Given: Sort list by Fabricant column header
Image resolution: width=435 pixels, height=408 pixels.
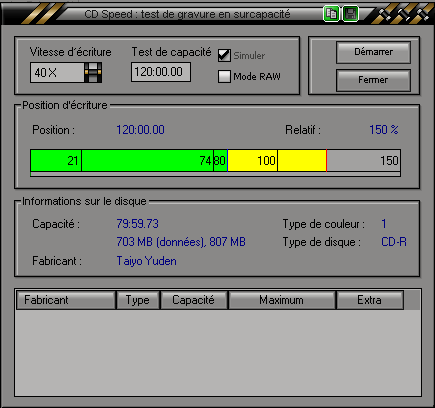Looking at the screenshot, I should (x=66, y=300).
